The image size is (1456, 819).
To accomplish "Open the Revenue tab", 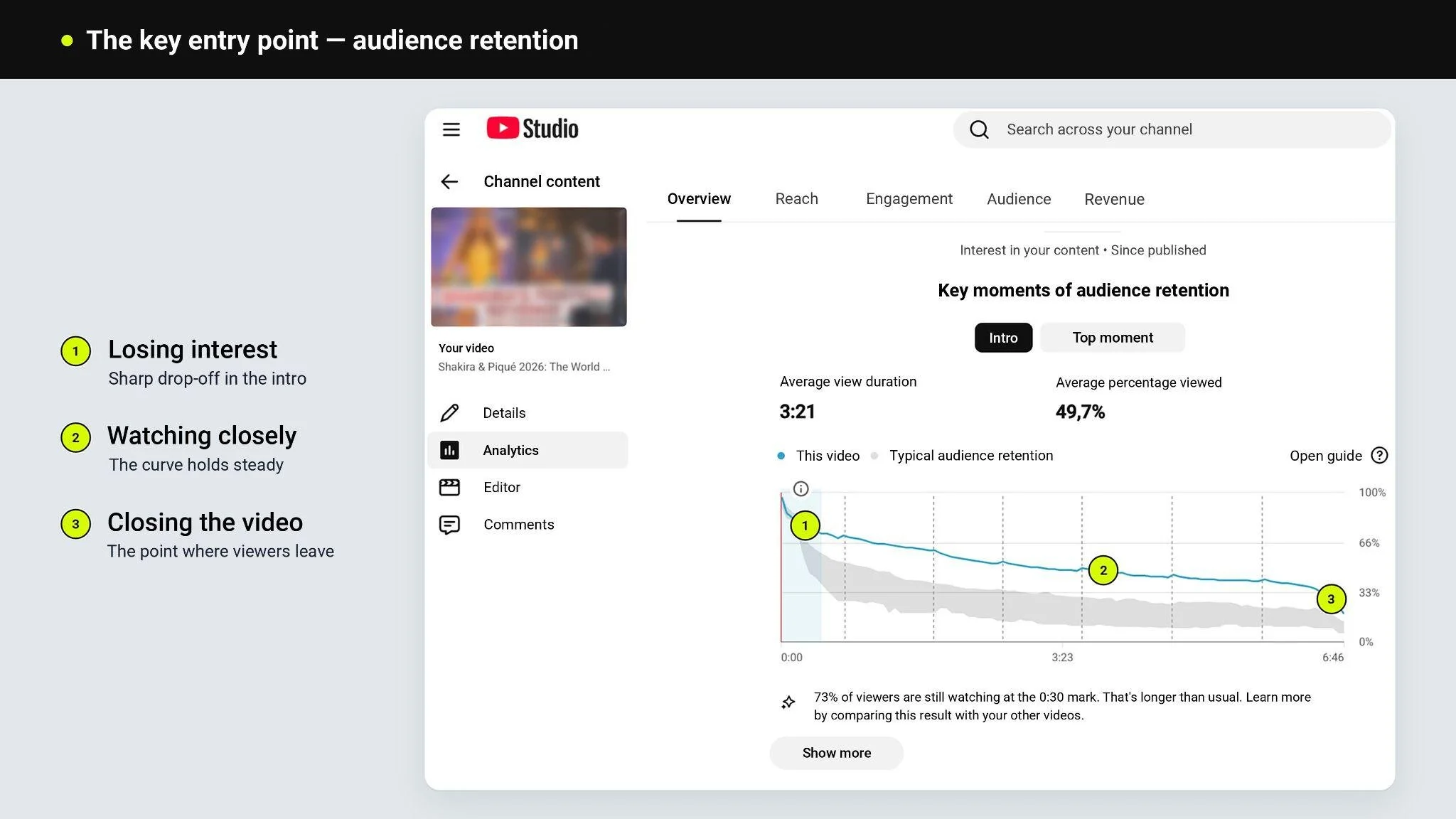I will pos(1114,199).
